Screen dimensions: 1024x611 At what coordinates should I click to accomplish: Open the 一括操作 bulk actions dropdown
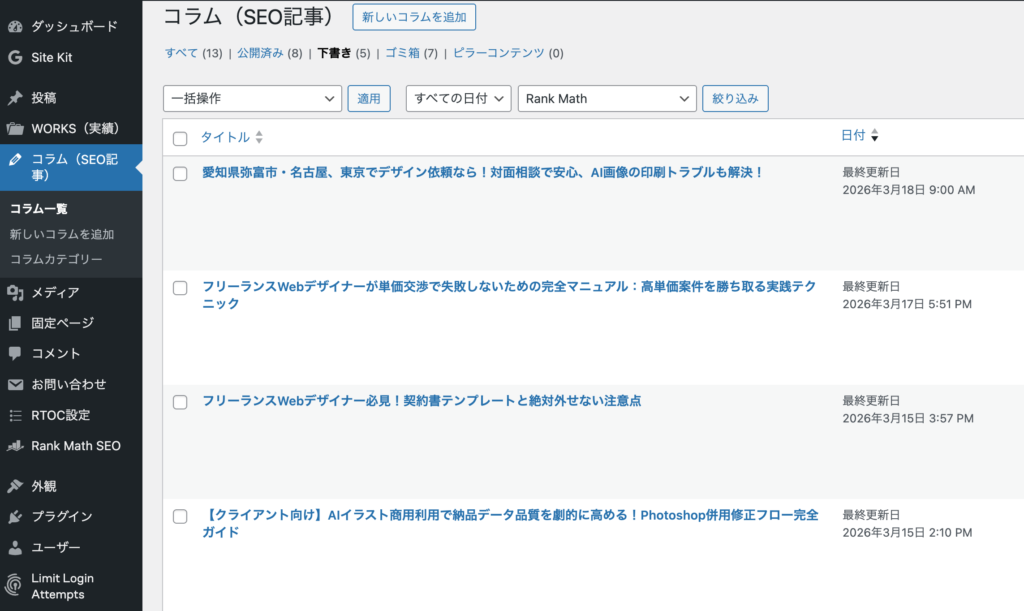click(x=252, y=99)
